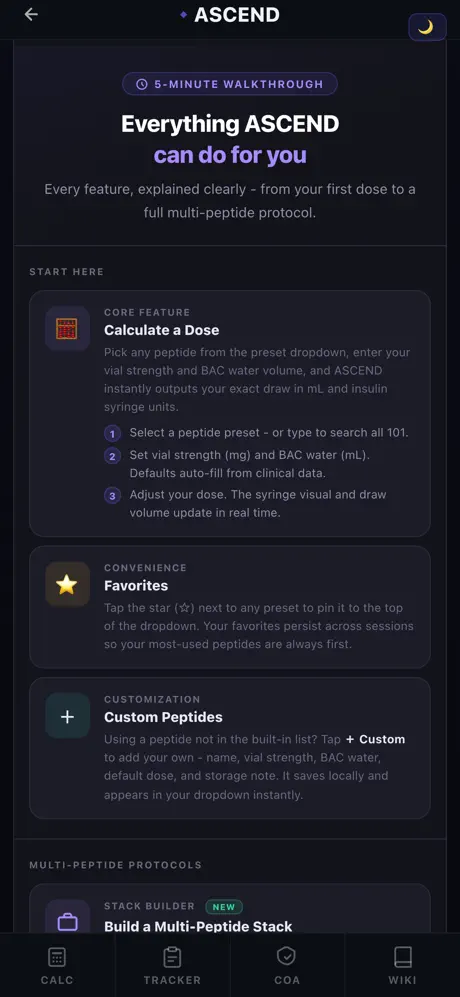
Task: Click the abacus Calculate a Dose icon
Action: [67, 329]
